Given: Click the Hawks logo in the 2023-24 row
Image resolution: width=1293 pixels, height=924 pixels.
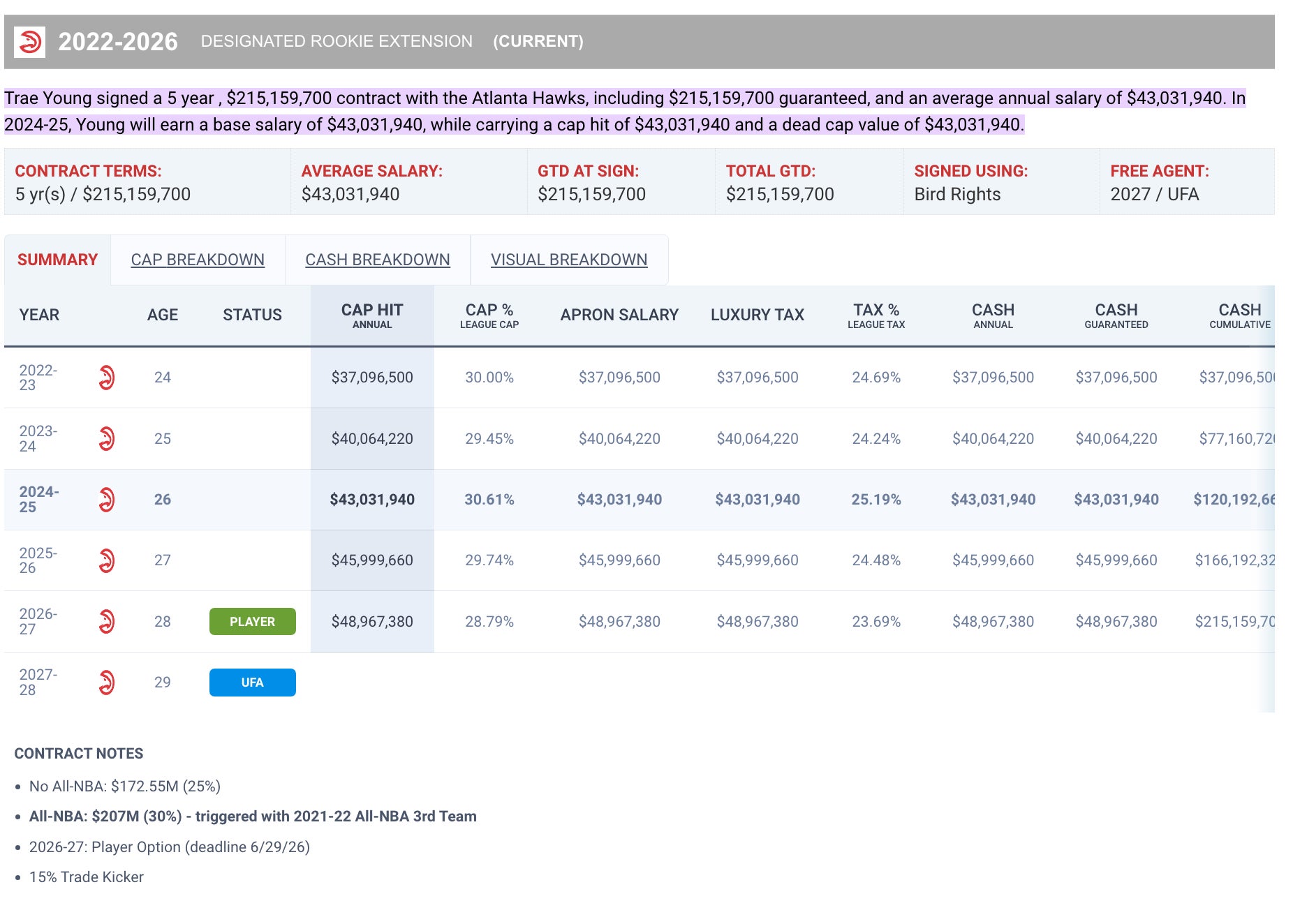Looking at the screenshot, I should (x=106, y=439).
